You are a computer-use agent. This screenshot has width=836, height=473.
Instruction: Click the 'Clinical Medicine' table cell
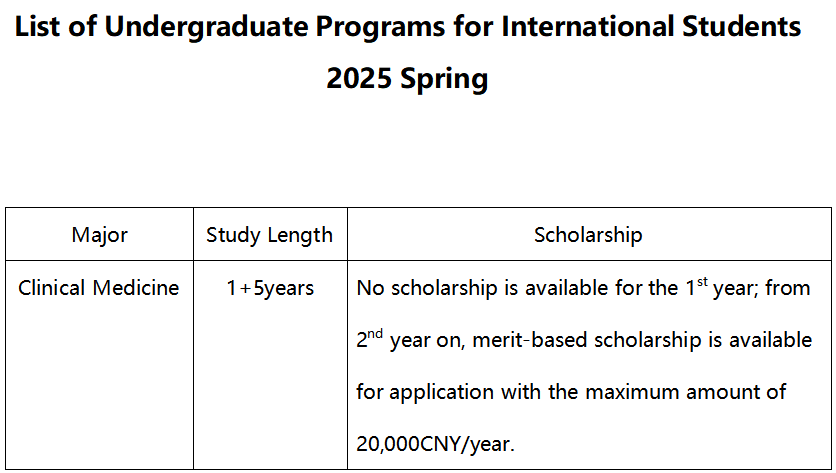tap(99, 288)
